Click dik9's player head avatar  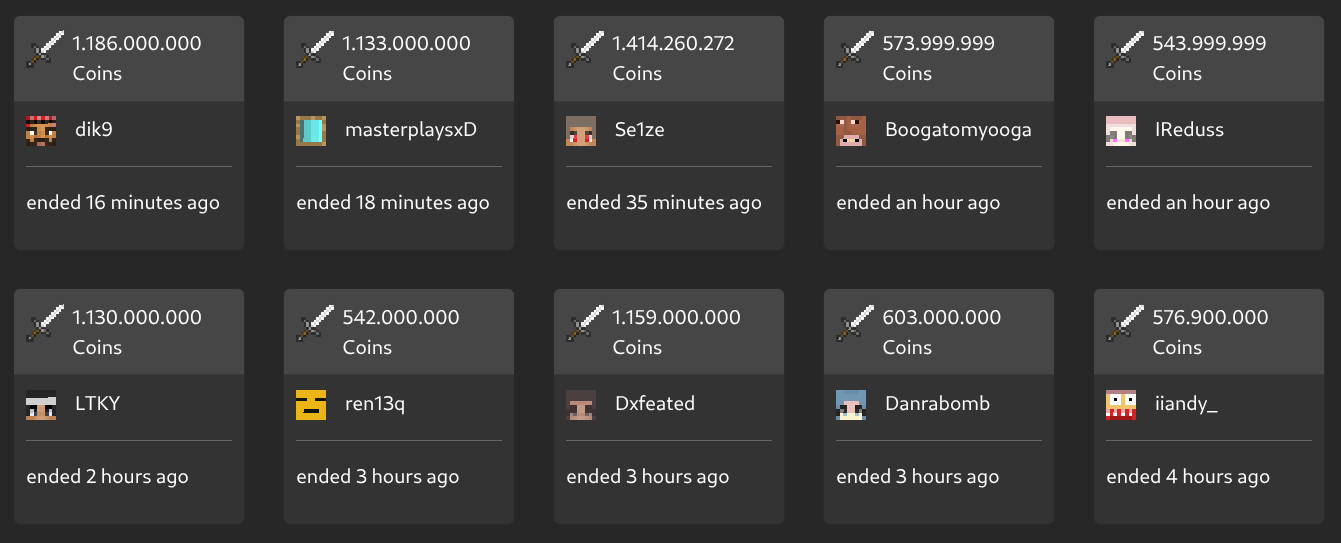[x=41, y=130]
